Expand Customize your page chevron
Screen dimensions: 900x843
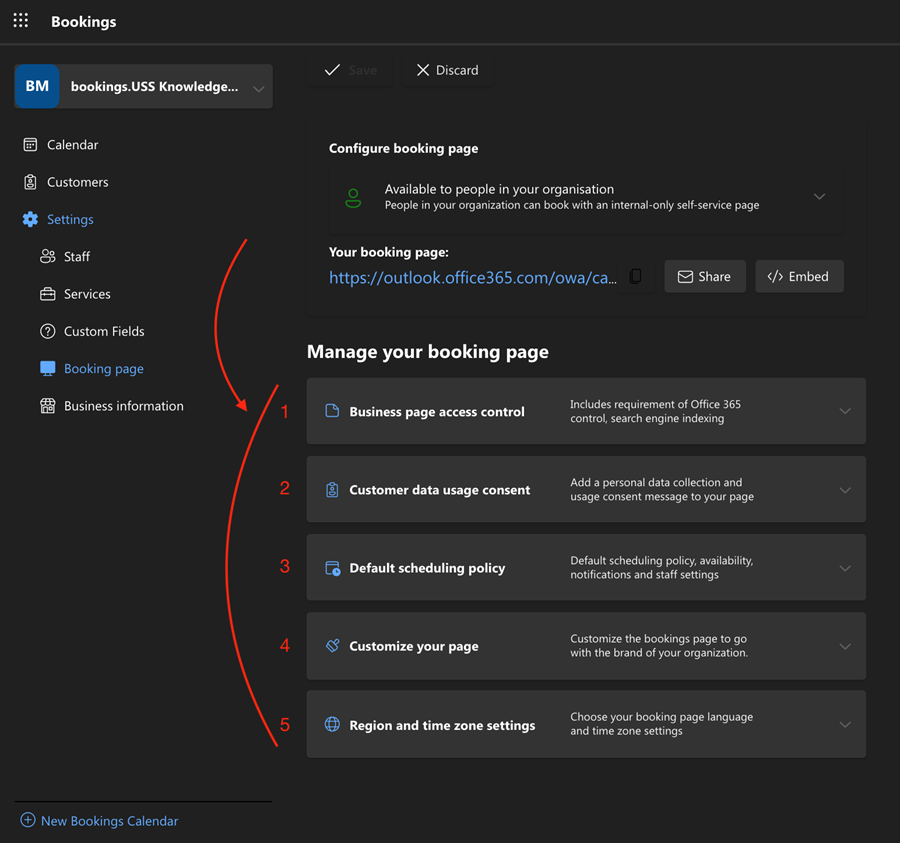point(845,646)
